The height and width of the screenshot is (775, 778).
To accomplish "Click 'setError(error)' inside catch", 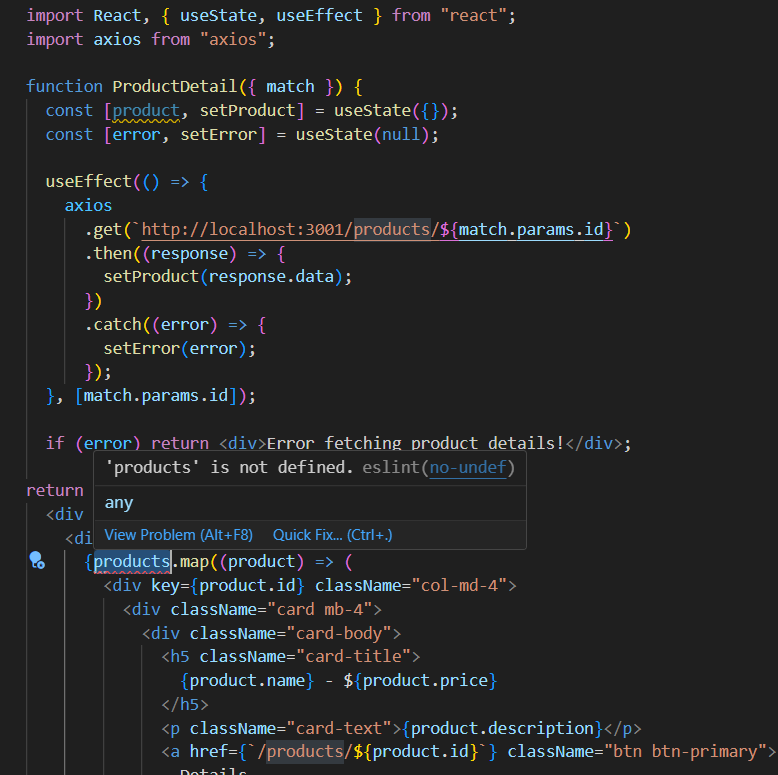I will pyautogui.click(x=179, y=349).
